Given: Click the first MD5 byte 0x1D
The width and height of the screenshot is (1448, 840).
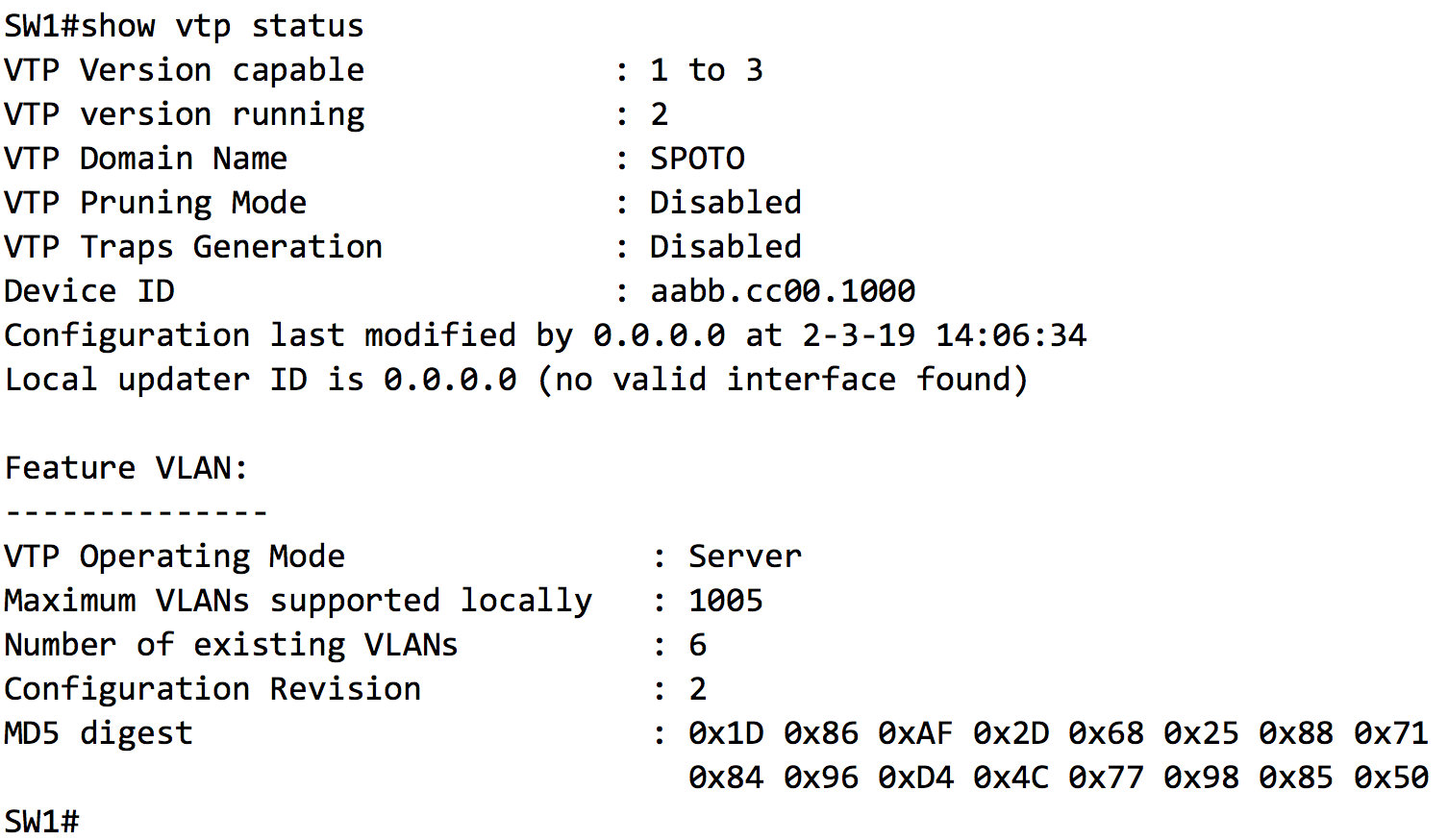Looking at the screenshot, I should (726, 733).
